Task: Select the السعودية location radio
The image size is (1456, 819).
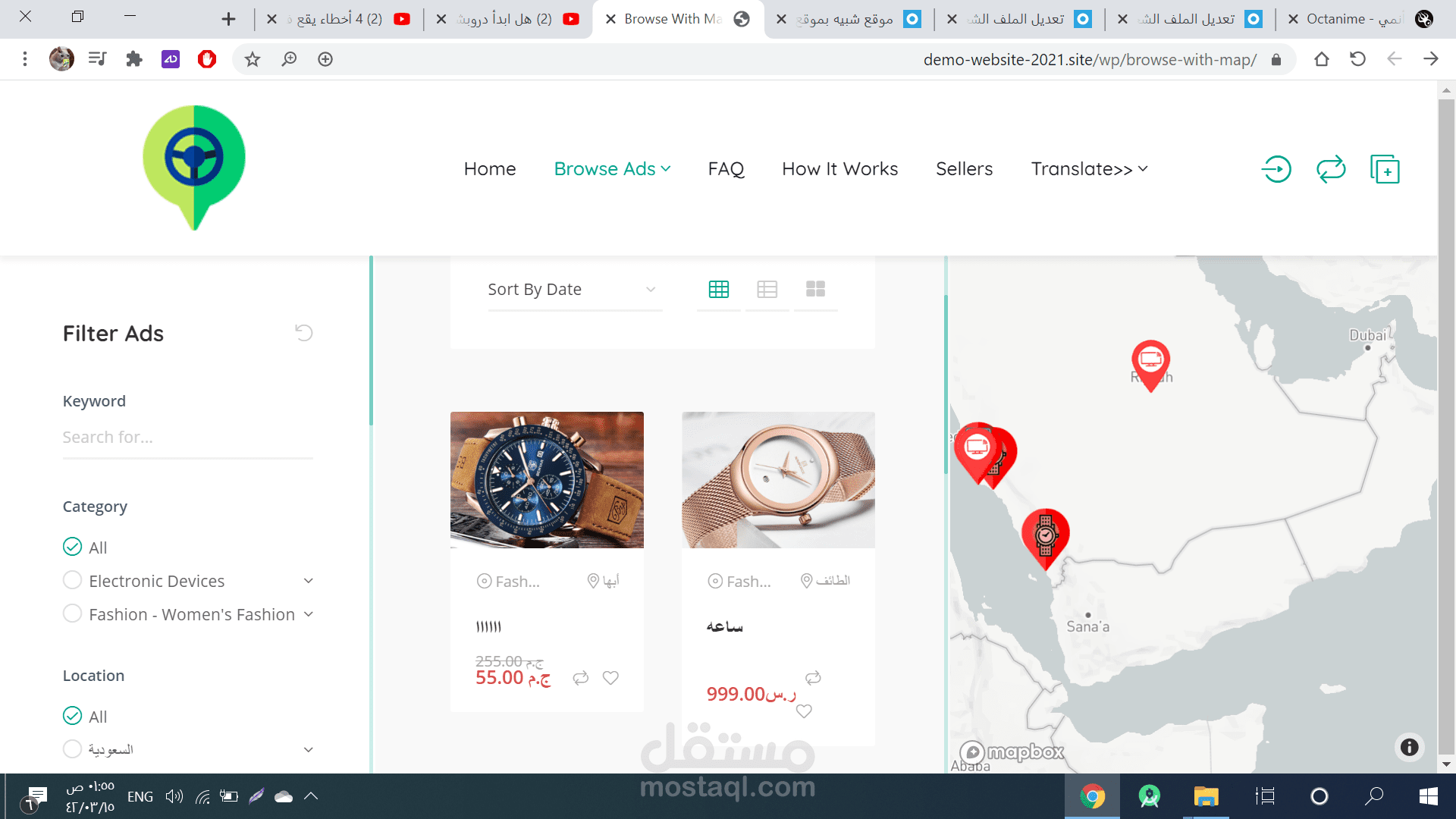Action: click(x=72, y=749)
